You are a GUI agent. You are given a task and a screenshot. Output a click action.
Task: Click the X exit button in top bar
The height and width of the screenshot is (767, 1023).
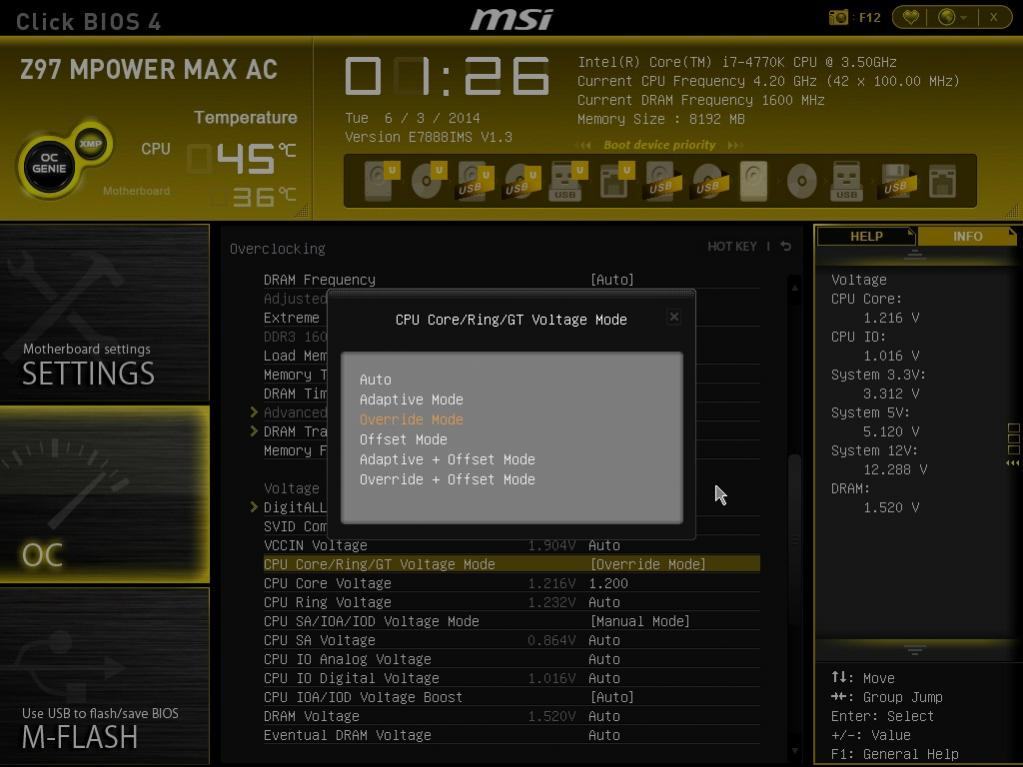pyautogui.click(x=994, y=18)
